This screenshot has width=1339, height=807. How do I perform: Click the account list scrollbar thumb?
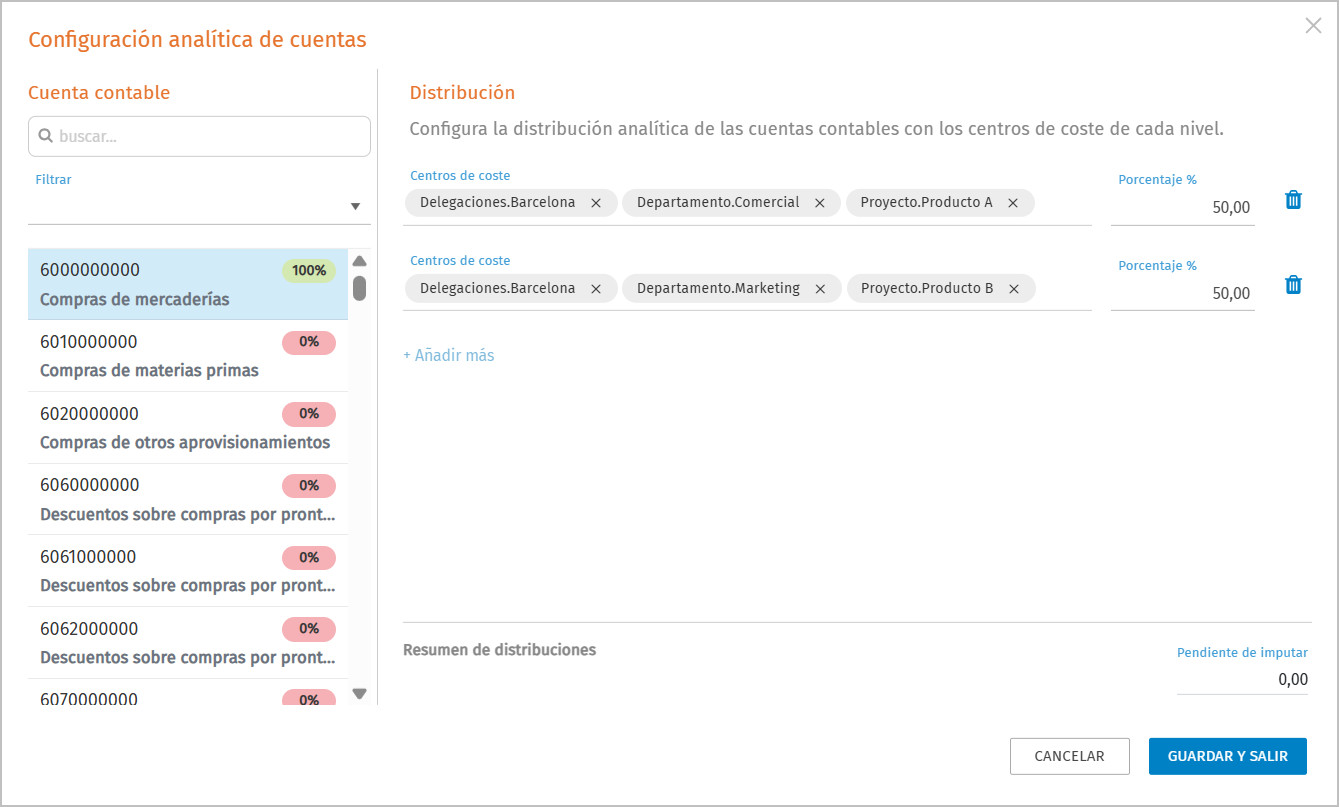(360, 288)
